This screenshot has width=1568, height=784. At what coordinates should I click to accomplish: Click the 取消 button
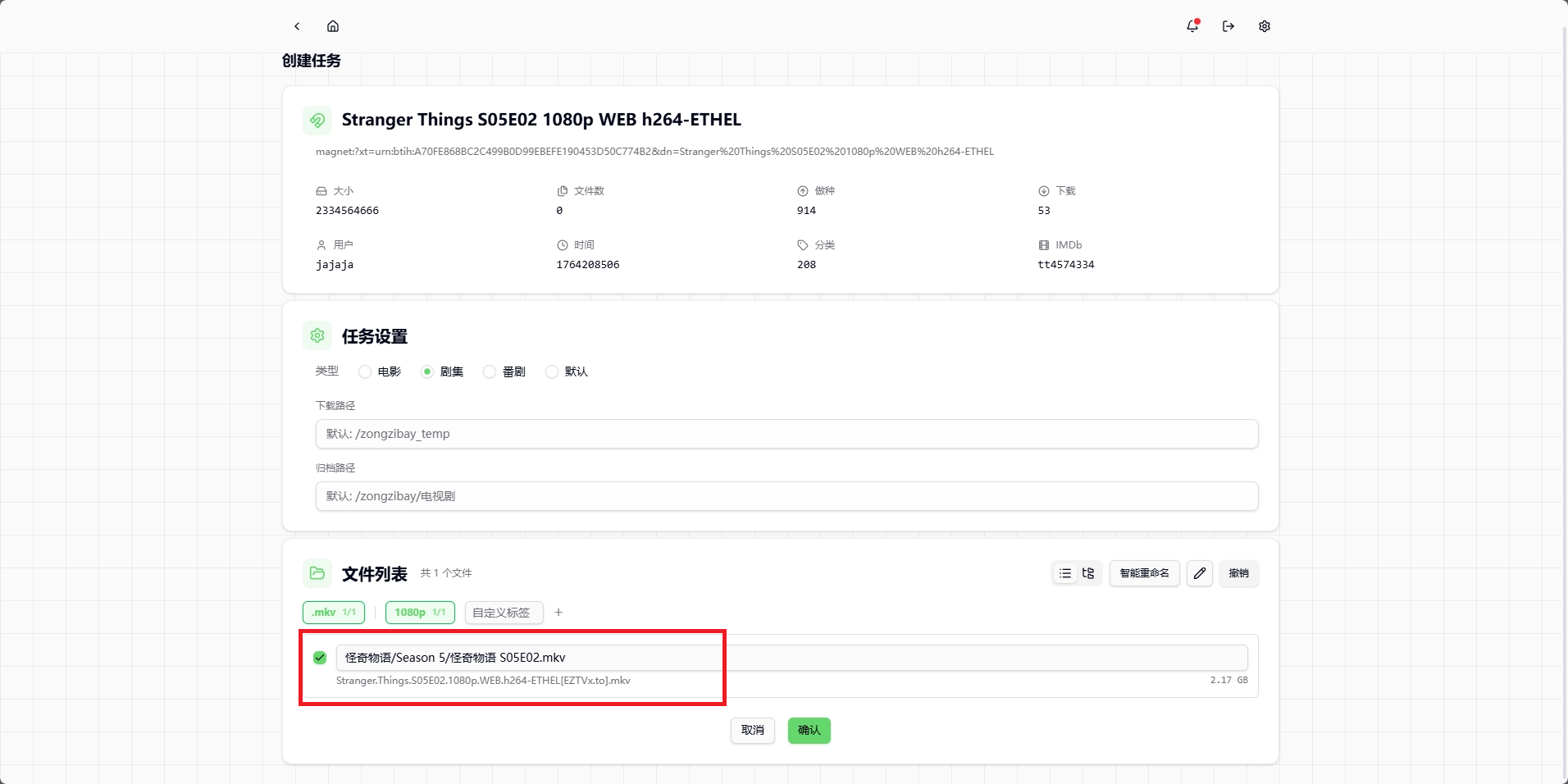(x=753, y=731)
